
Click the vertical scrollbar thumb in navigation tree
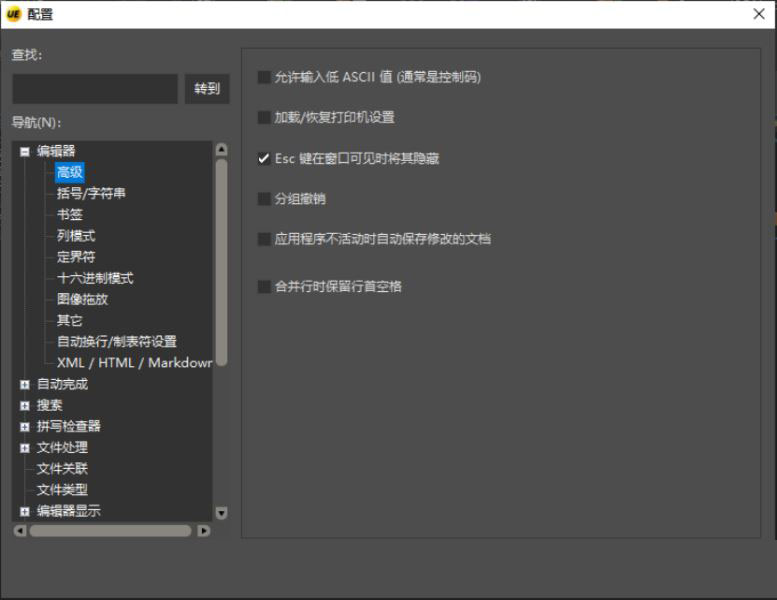pos(222,263)
